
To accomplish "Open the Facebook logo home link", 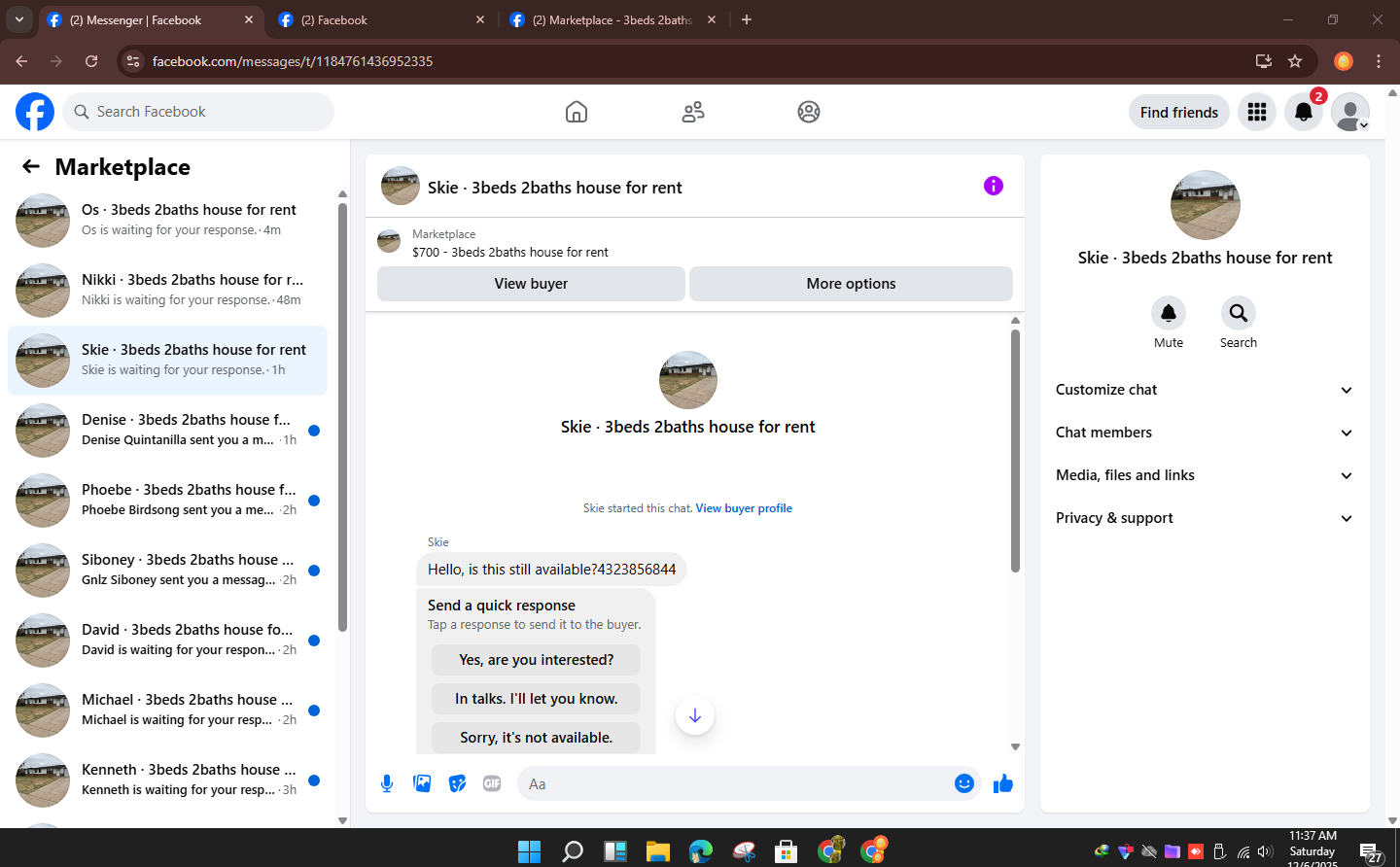I will point(35,112).
